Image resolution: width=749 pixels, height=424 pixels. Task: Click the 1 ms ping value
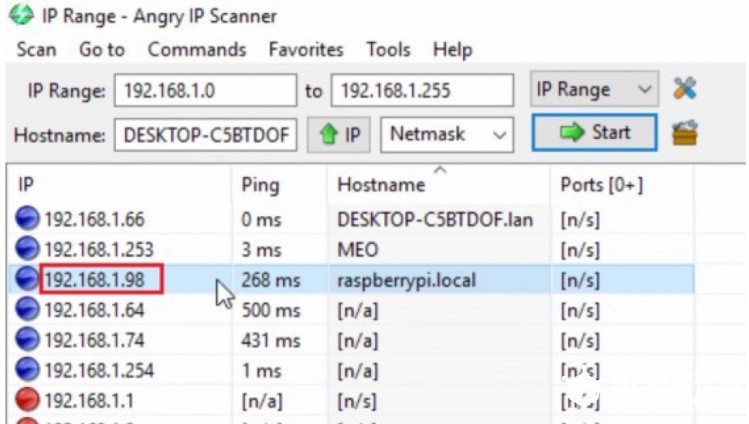[261, 371]
